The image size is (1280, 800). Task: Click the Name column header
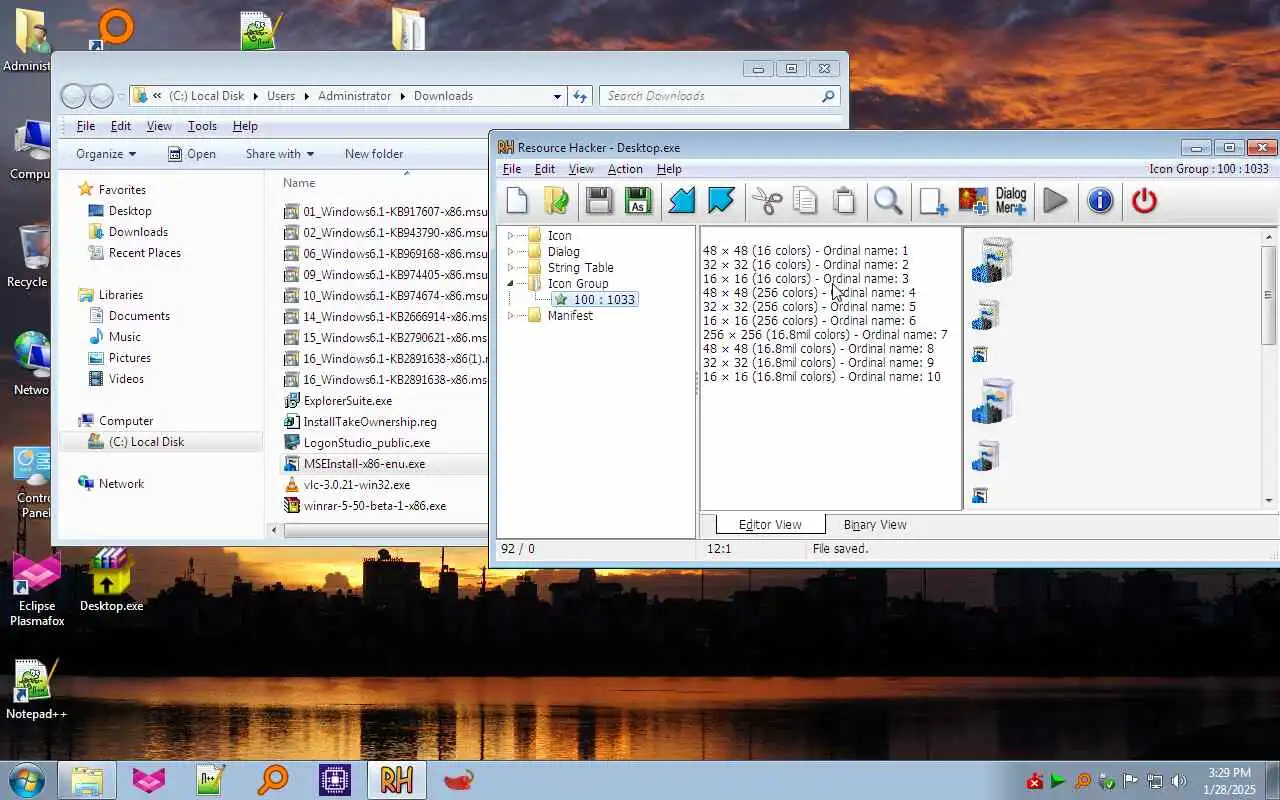coord(299,183)
